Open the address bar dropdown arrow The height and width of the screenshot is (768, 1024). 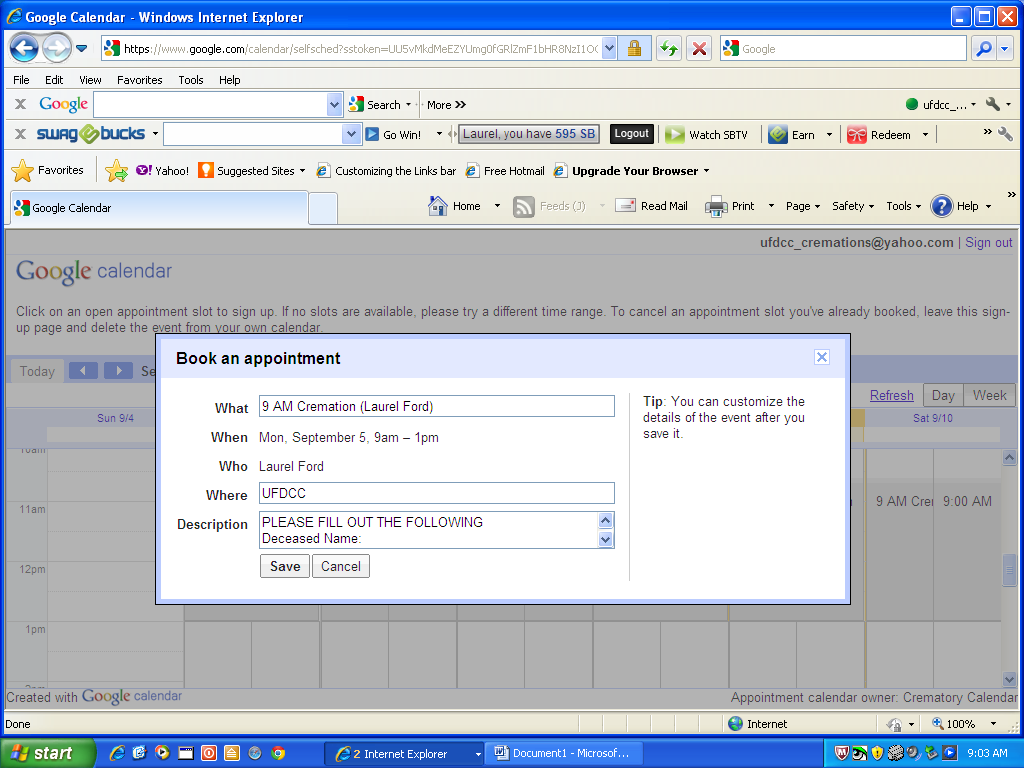[x=609, y=48]
